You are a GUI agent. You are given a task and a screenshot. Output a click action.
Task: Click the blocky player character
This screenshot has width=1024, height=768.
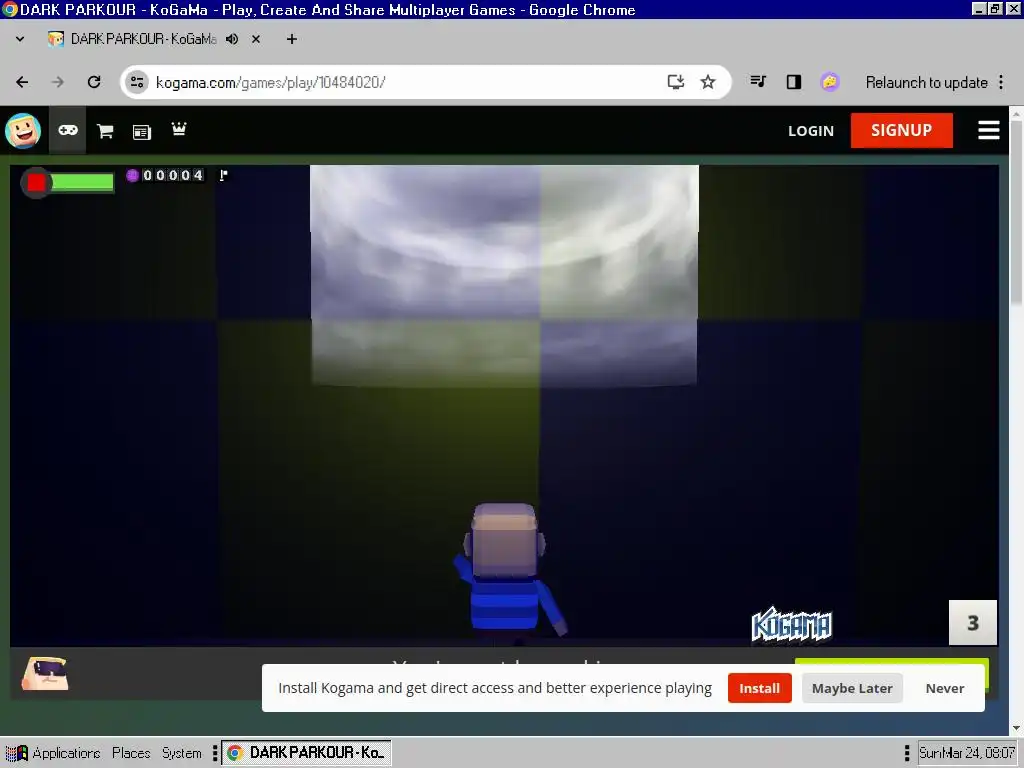507,570
